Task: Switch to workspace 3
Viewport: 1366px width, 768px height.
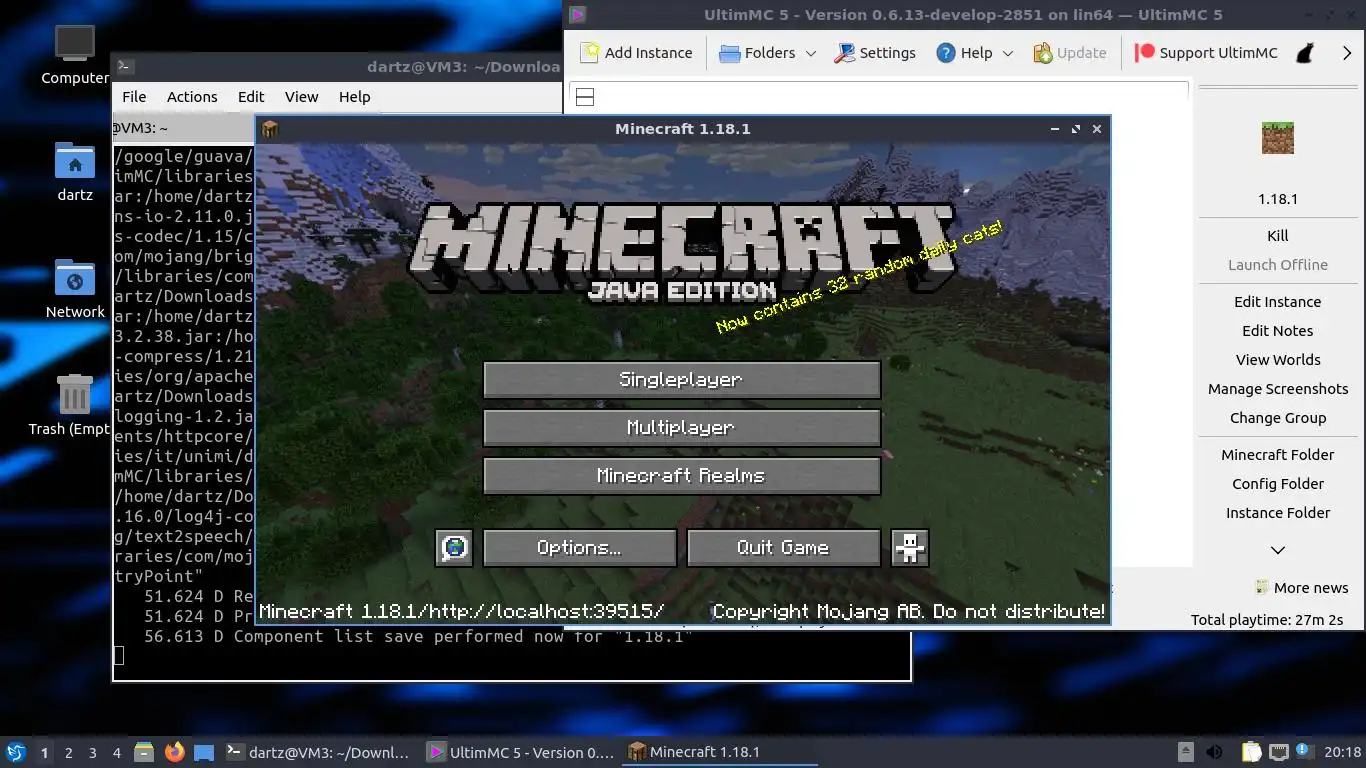Action: pyautogui.click(x=92, y=753)
